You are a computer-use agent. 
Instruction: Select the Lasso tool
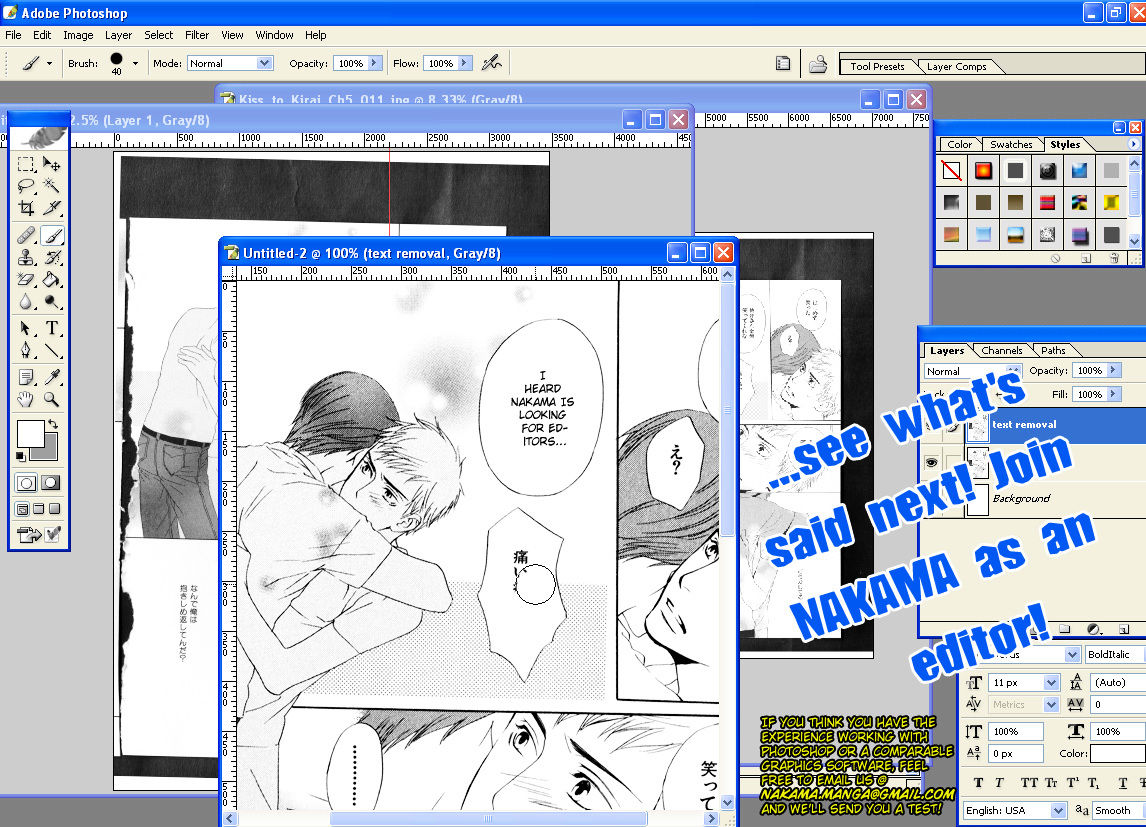coord(26,186)
